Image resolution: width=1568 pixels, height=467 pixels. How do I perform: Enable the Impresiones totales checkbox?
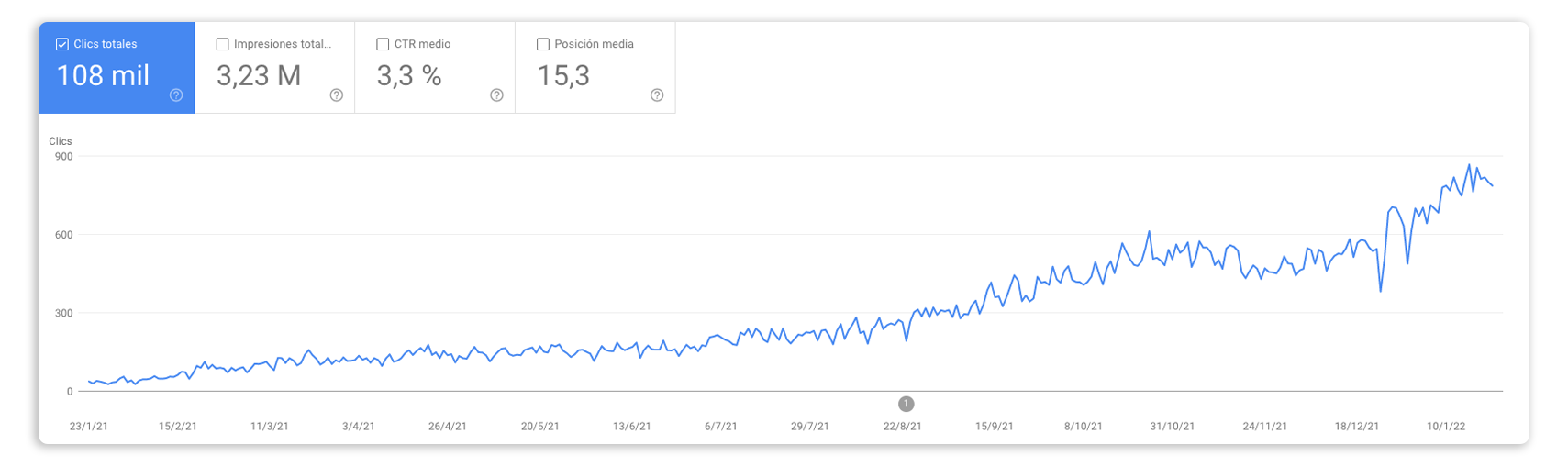(x=222, y=44)
